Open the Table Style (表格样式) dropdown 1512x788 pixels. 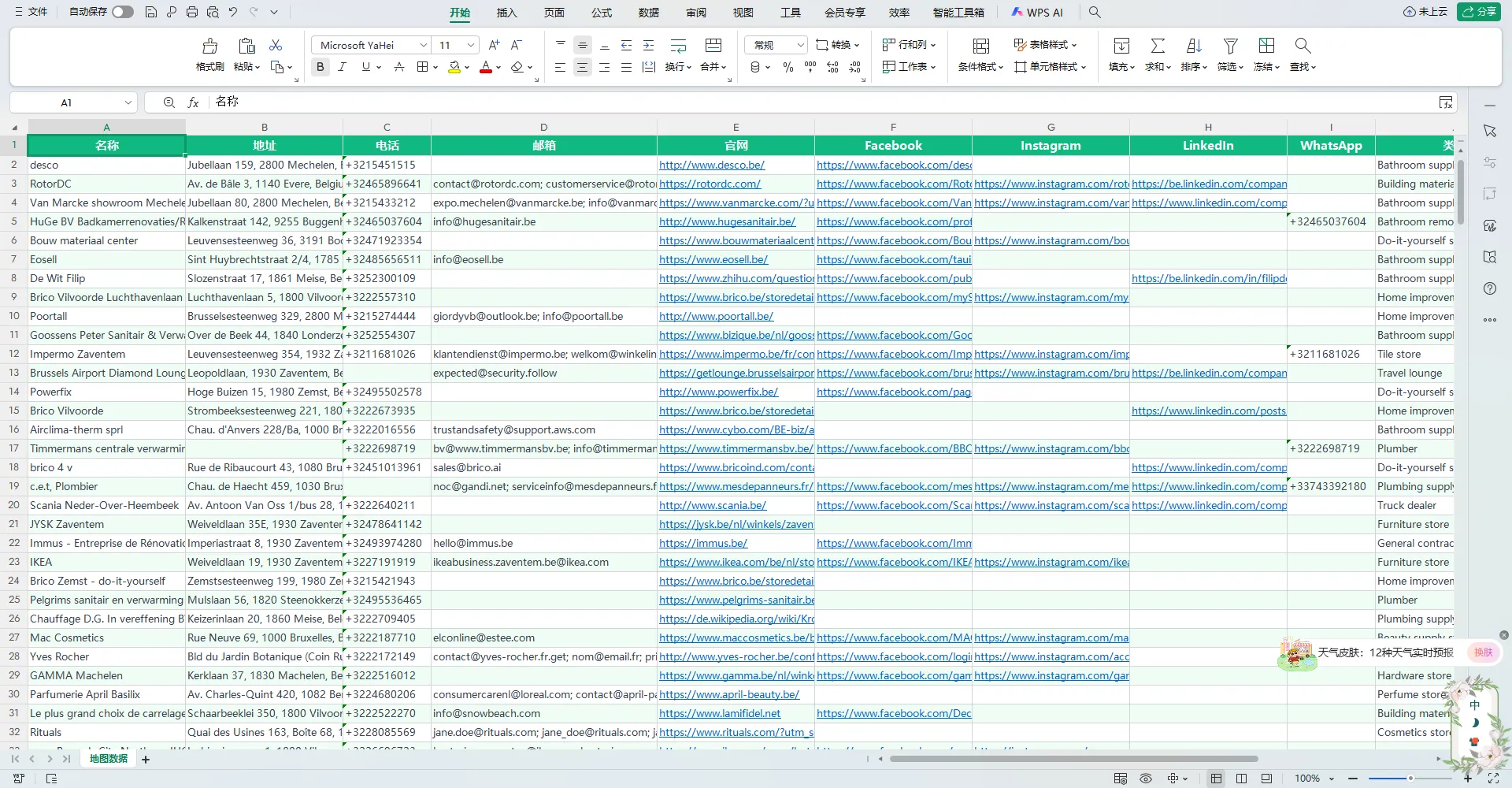(x=1046, y=45)
